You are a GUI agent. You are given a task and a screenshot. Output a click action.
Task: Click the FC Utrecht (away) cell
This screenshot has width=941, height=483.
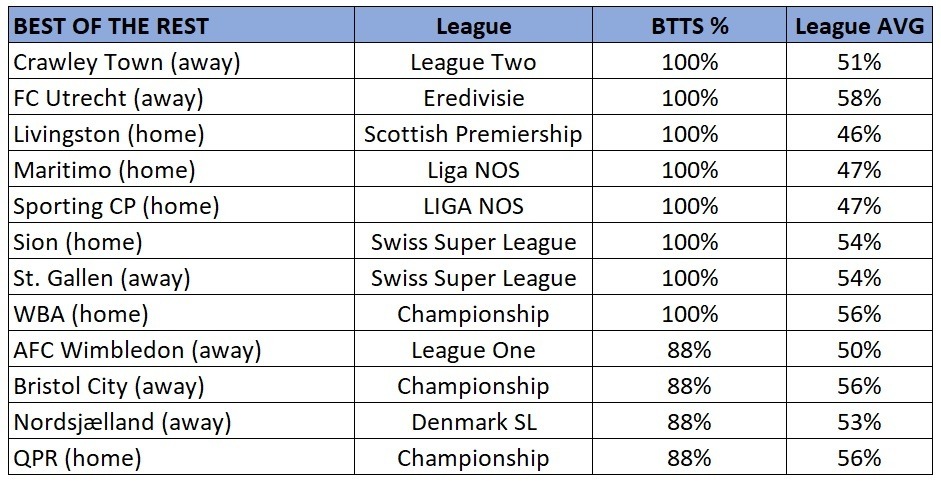click(181, 97)
